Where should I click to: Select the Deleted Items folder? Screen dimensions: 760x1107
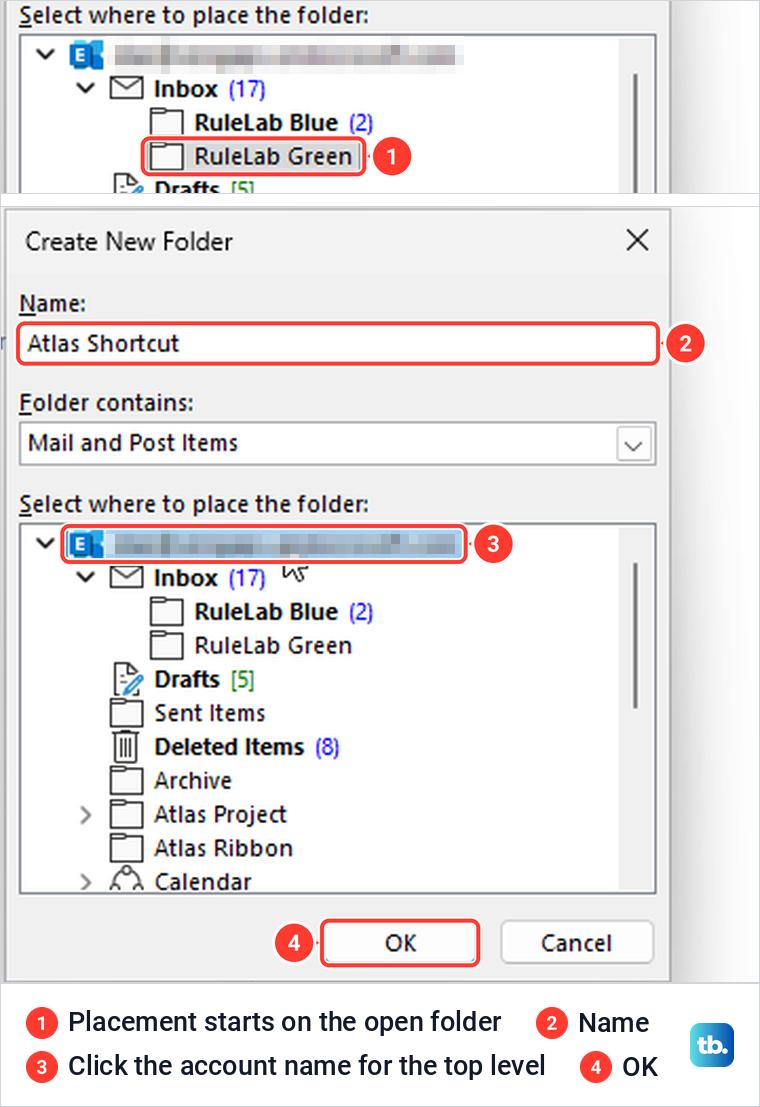[x=247, y=747]
